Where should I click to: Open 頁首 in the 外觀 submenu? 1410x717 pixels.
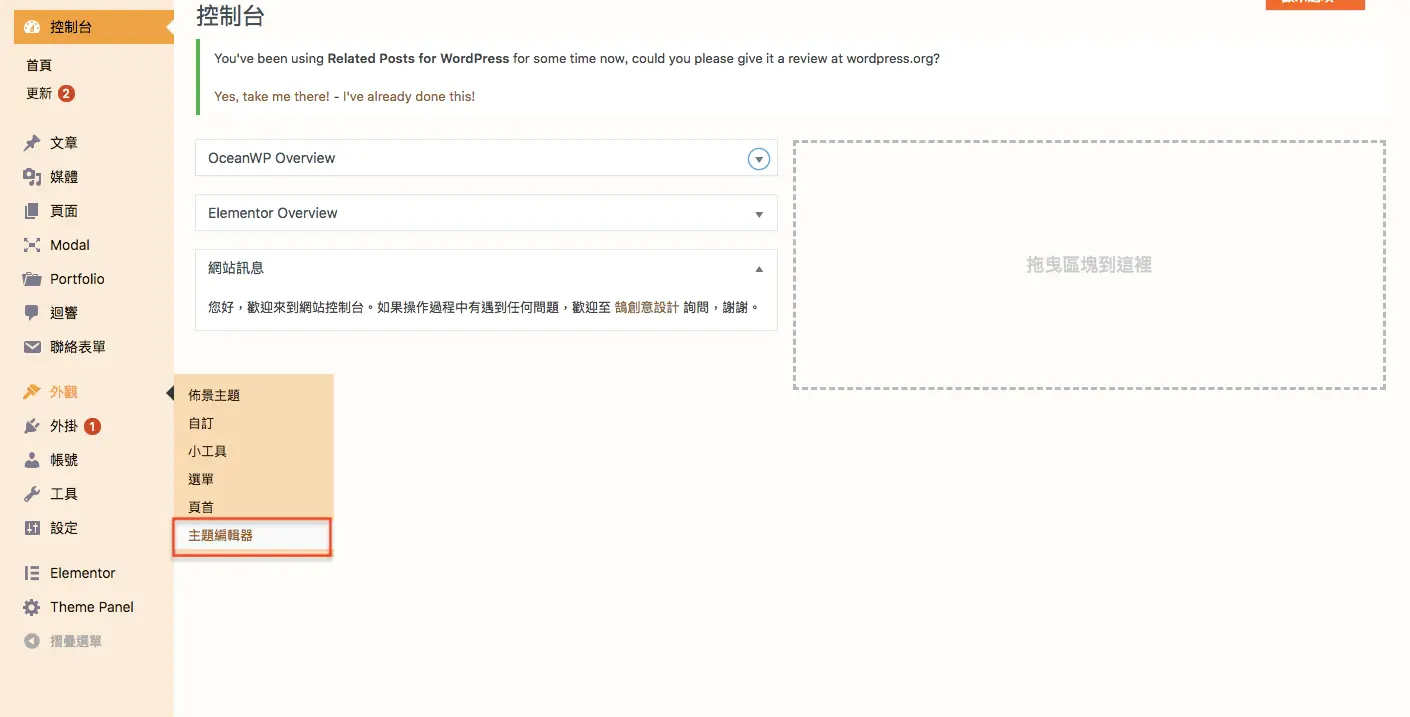pyautogui.click(x=201, y=507)
